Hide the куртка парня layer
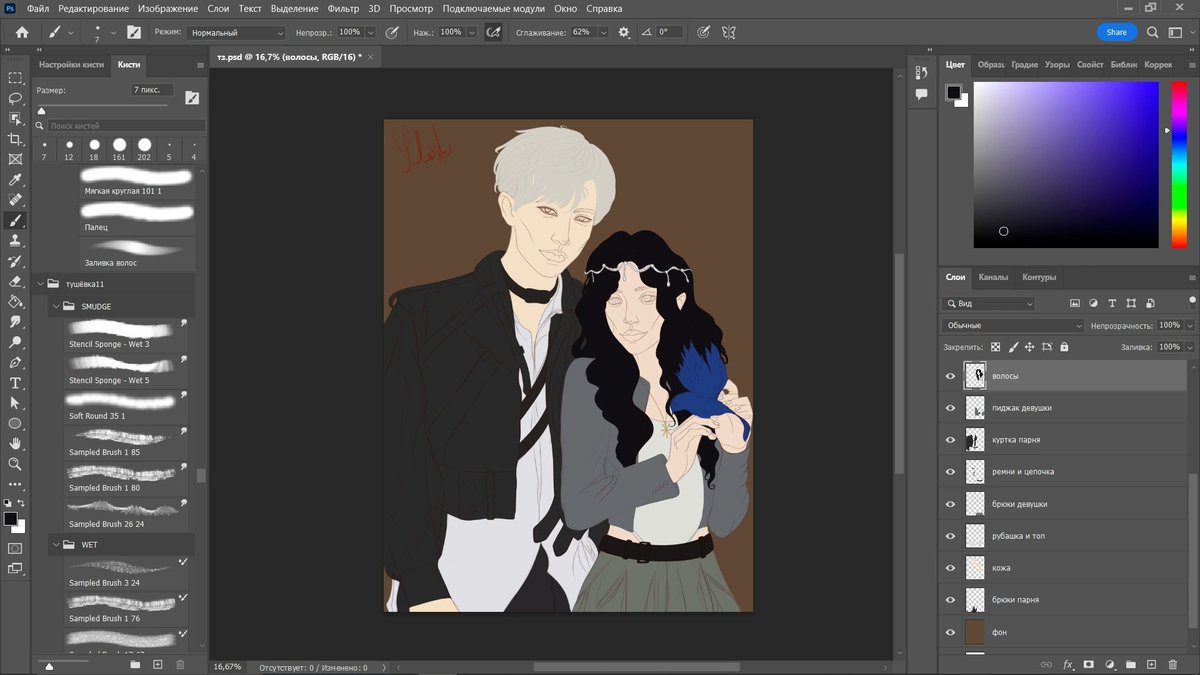1200x675 pixels. point(951,440)
